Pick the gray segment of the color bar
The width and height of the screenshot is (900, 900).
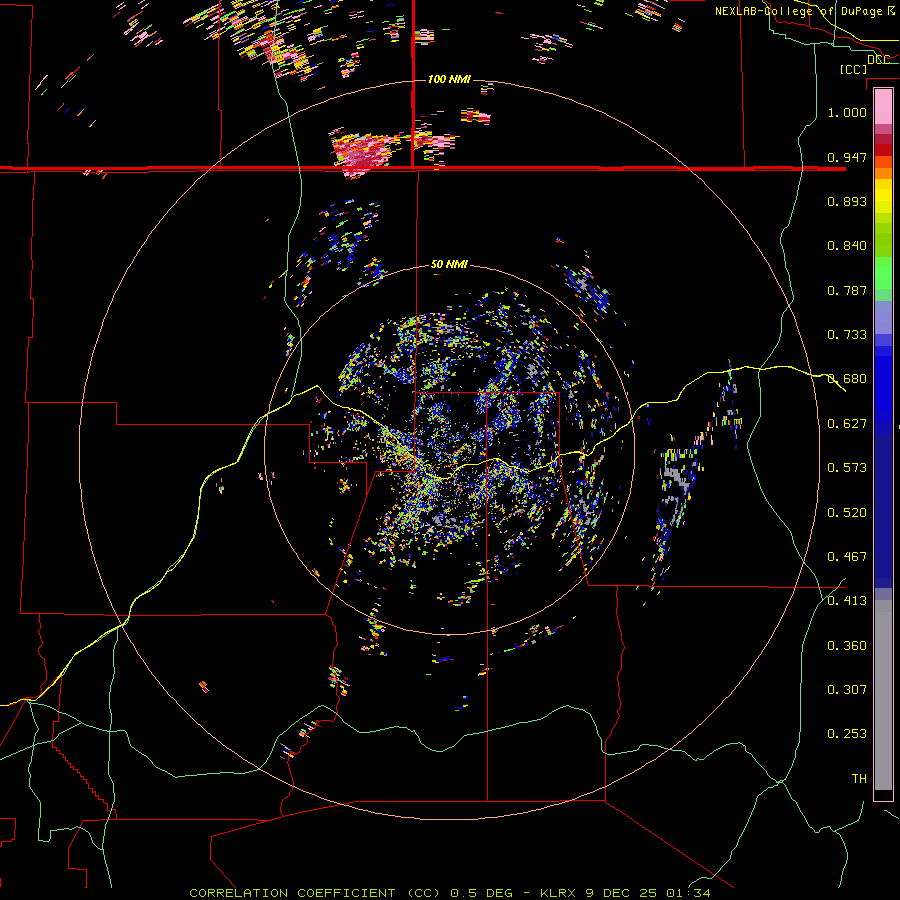pyautogui.click(x=883, y=695)
